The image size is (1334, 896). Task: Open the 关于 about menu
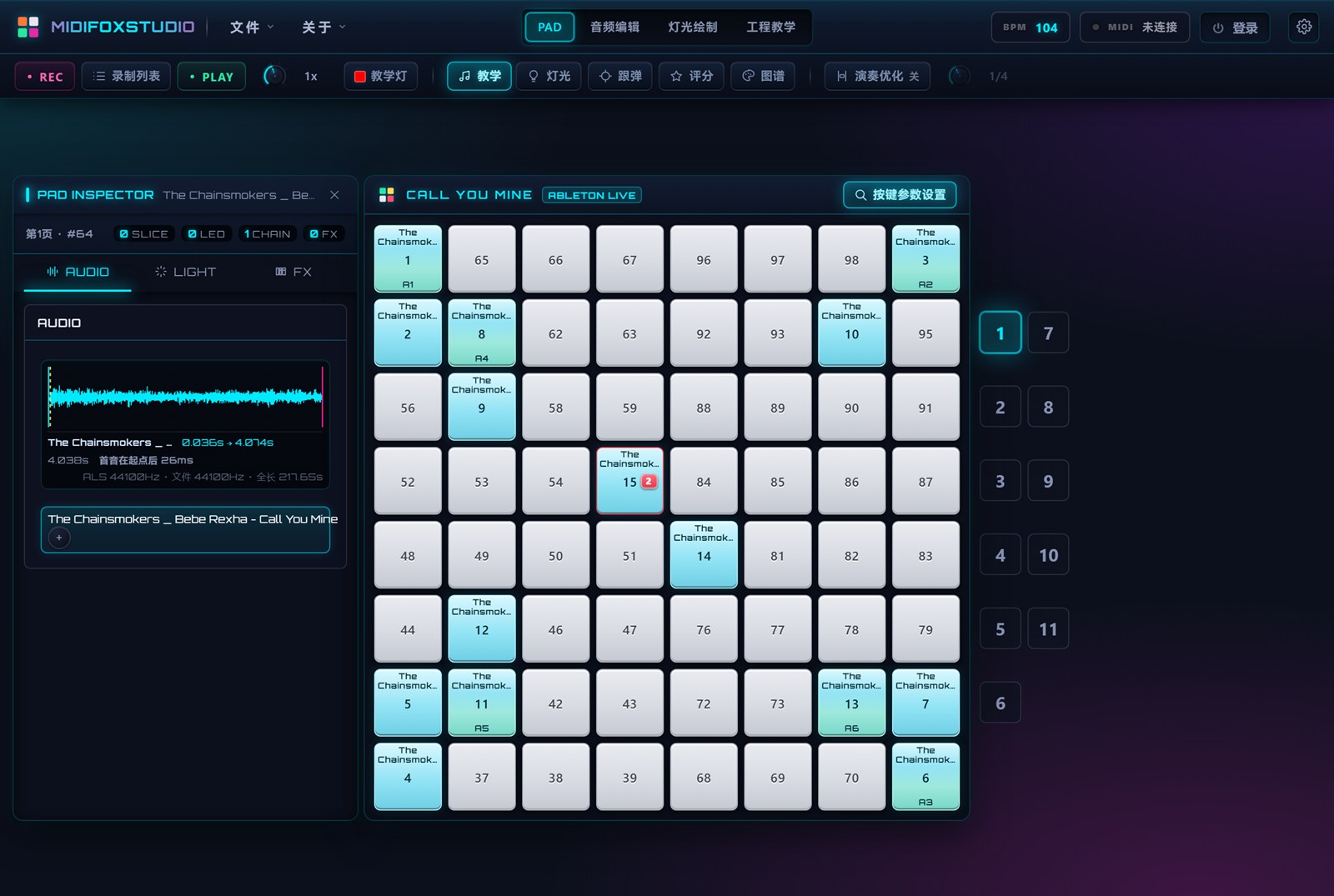pyautogui.click(x=323, y=28)
